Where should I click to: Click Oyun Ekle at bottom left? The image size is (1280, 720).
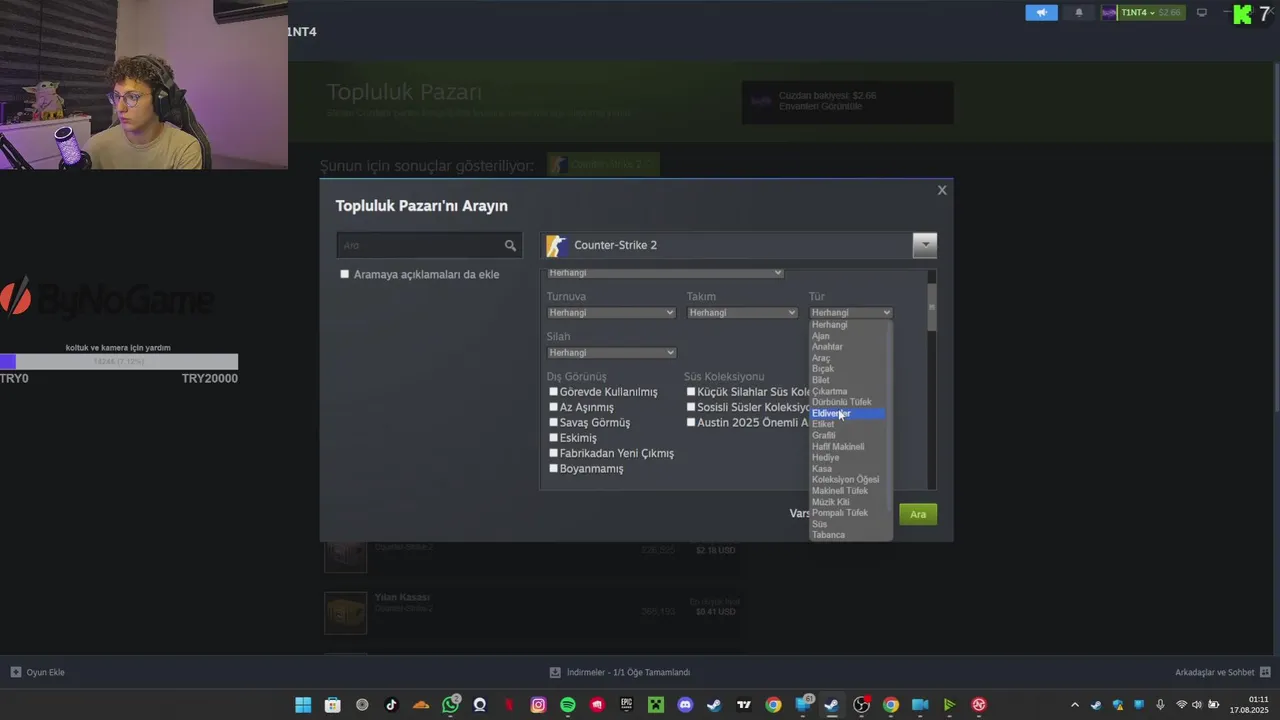[x=45, y=672]
